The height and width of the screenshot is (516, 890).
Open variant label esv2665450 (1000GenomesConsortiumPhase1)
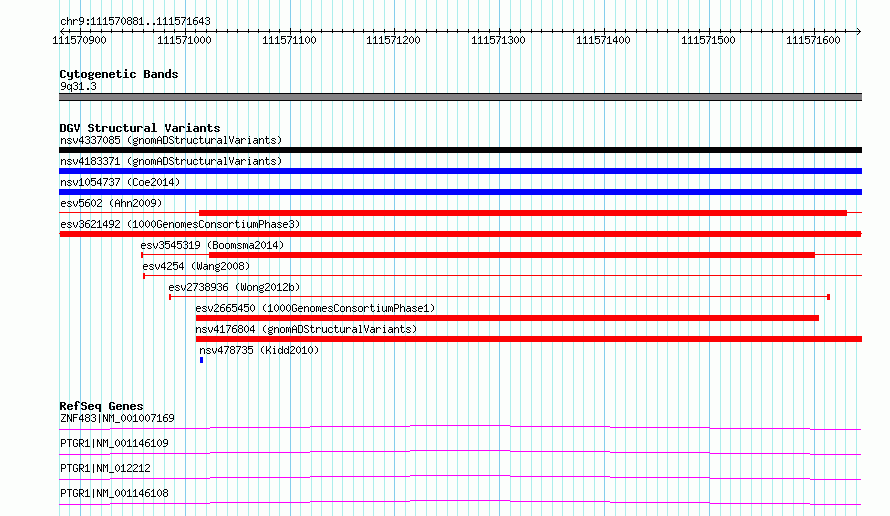(x=315, y=308)
